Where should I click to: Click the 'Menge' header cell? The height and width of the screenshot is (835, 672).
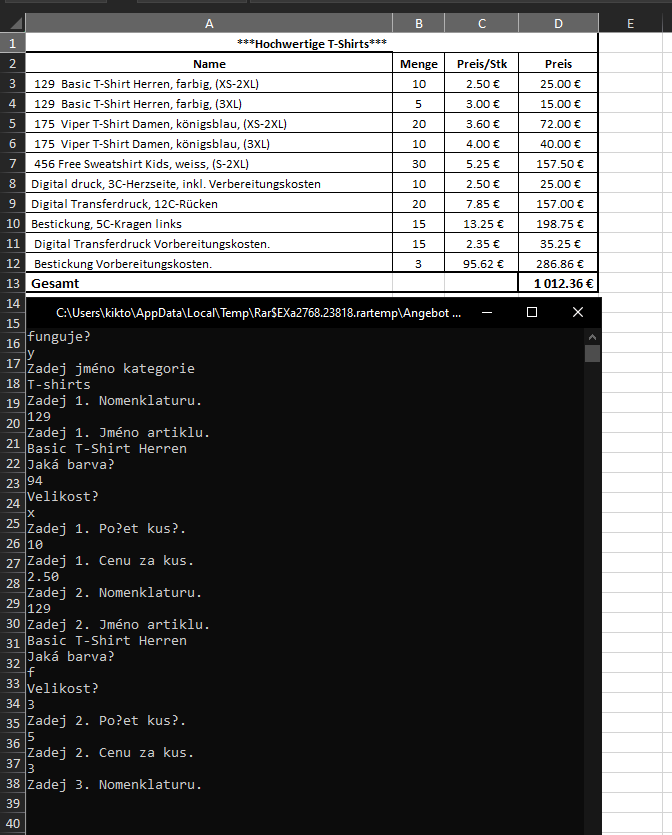click(419, 63)
